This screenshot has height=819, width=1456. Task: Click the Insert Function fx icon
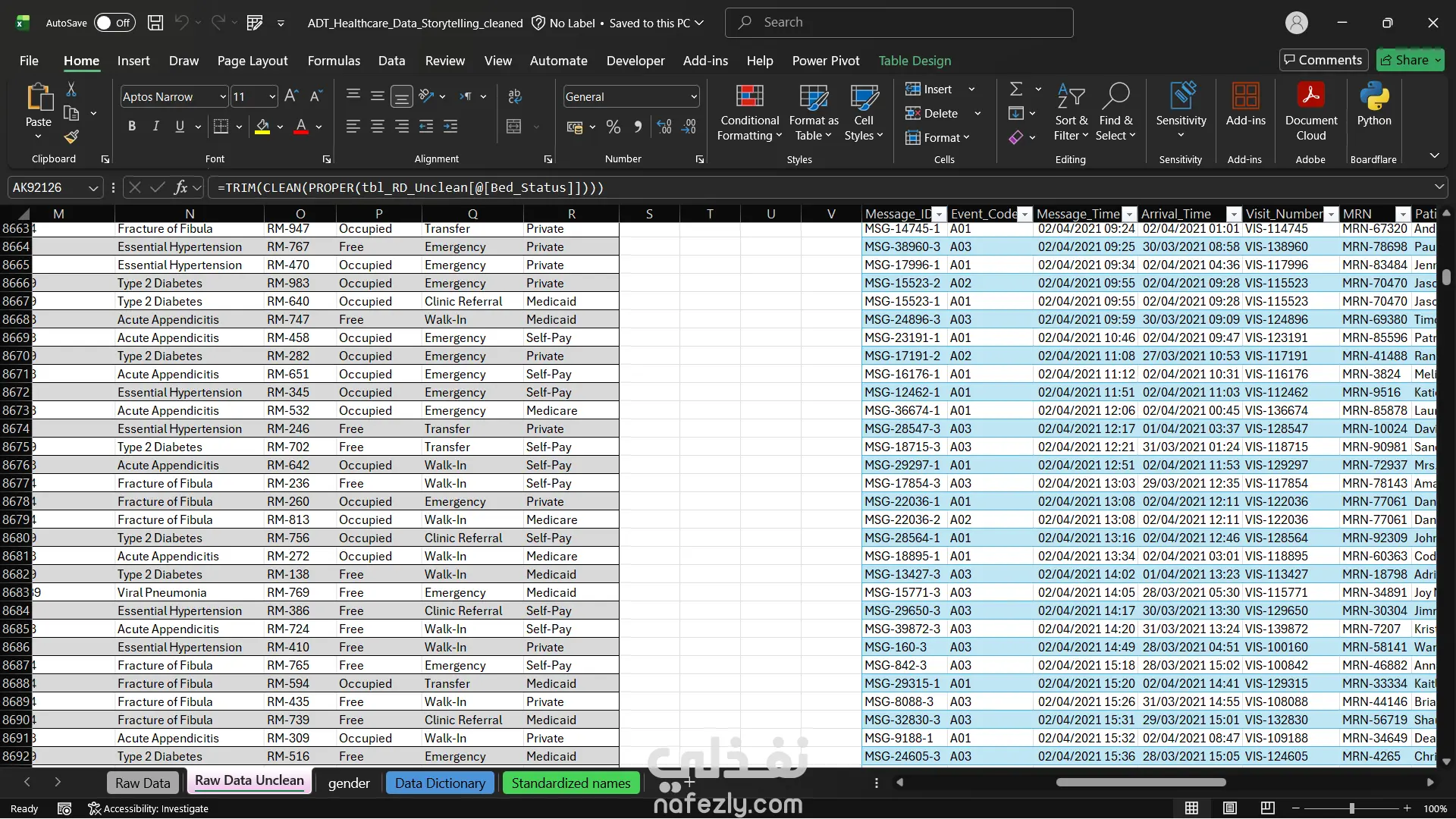pos(180,187)
